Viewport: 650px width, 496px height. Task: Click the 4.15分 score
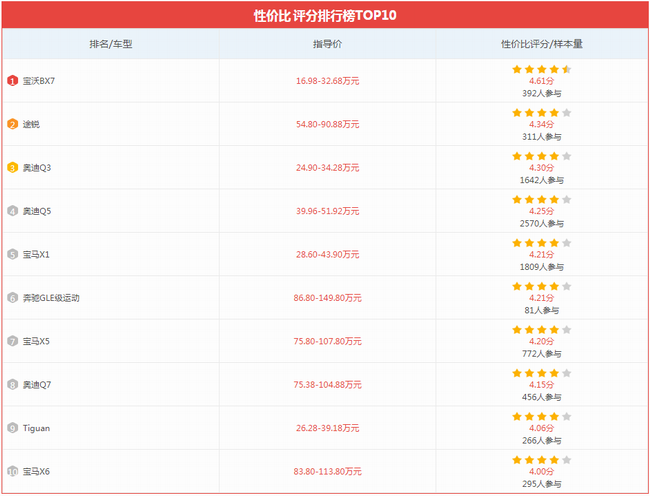[x=541, y=385]
